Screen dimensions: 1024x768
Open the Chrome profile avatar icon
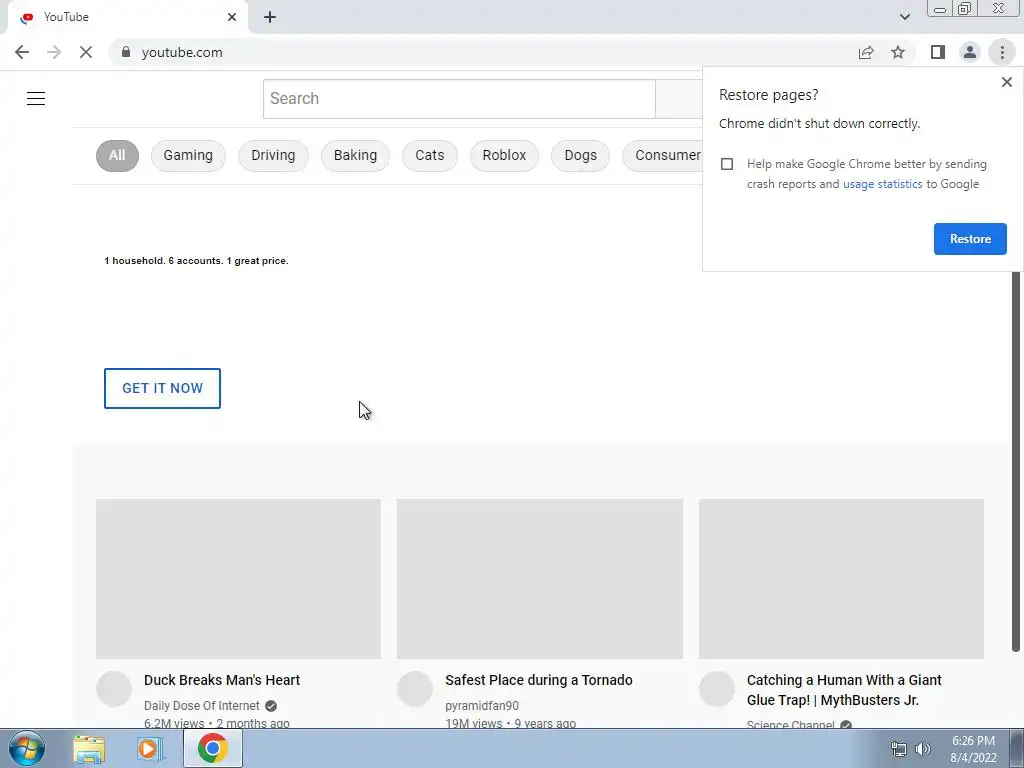[970, 52]
